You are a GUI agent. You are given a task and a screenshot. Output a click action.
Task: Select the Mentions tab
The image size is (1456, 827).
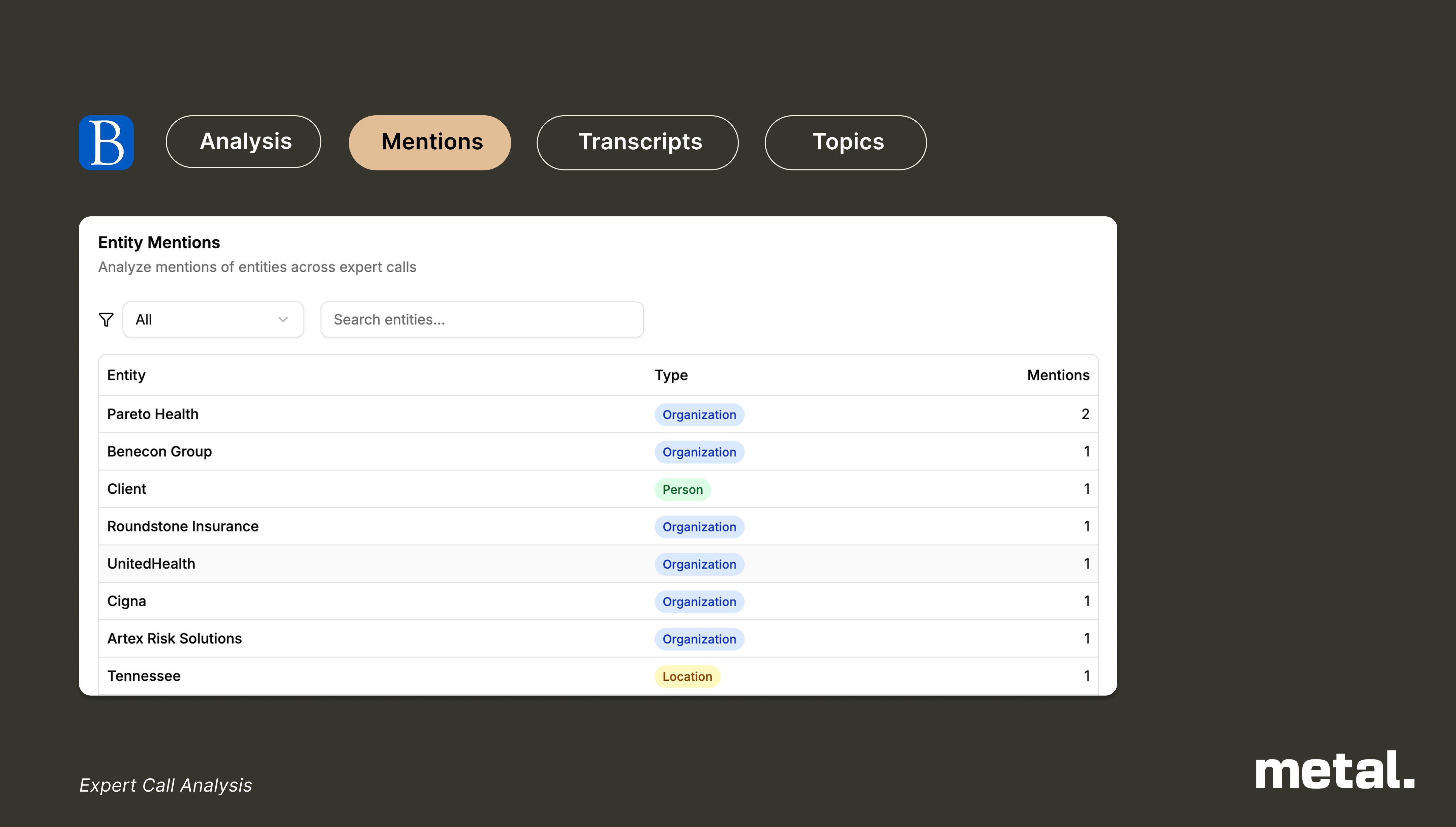tap(430, 143)
